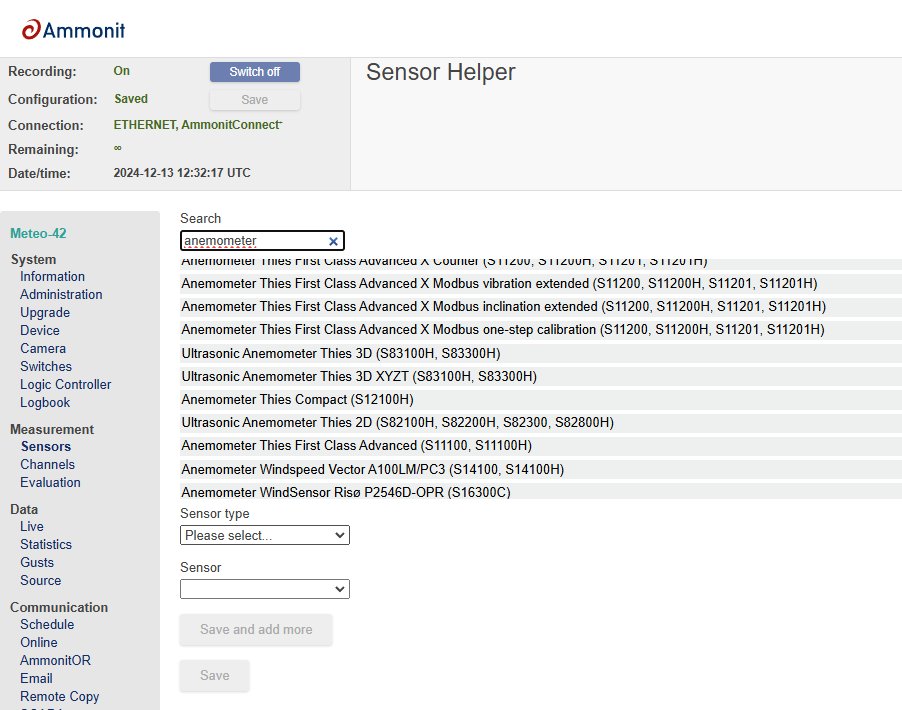The height and width of the screenshot is (710, 902).
Task: Pick Ultrasonic Anemometer Thies 2D result
Action: tap(541, 422)
